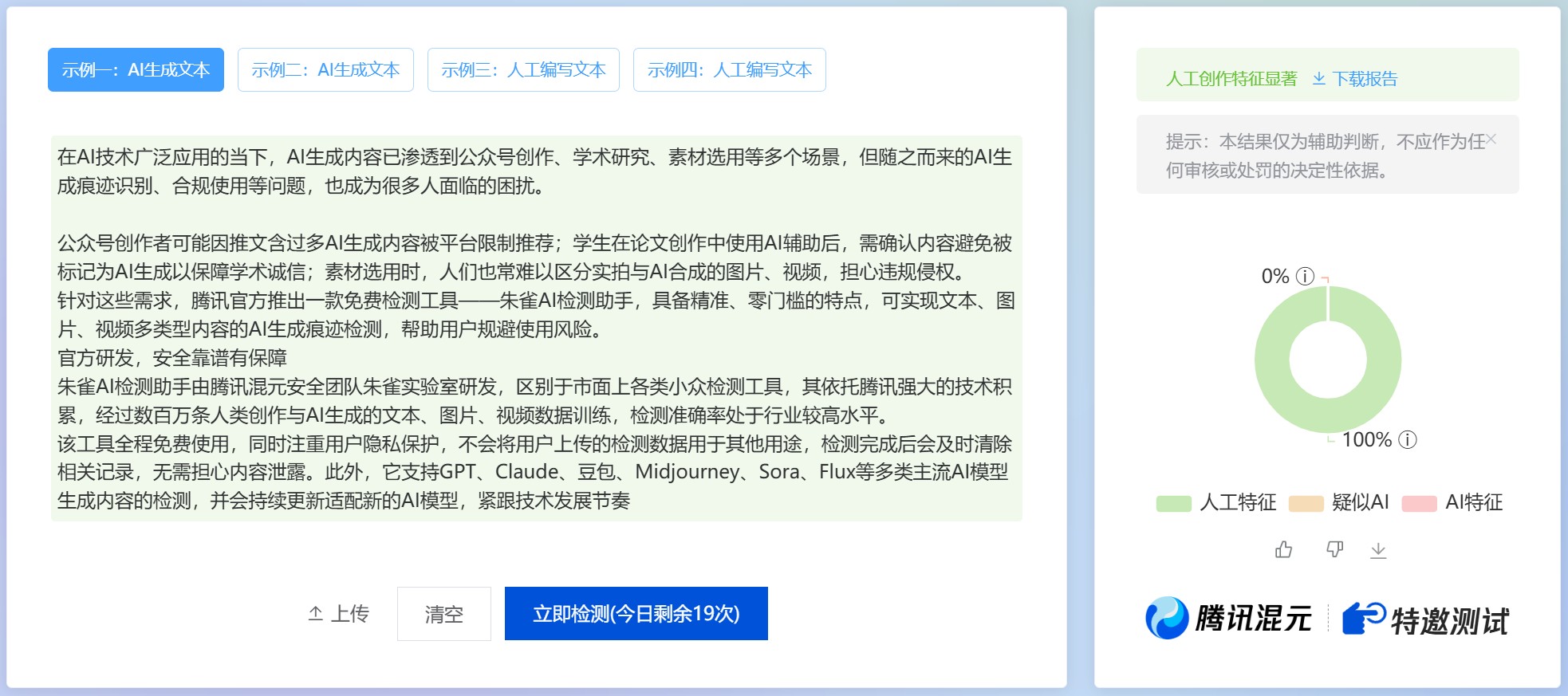Start detection with 立即检测 button
The image size is (1568, 696).
(x=636, y=613)
